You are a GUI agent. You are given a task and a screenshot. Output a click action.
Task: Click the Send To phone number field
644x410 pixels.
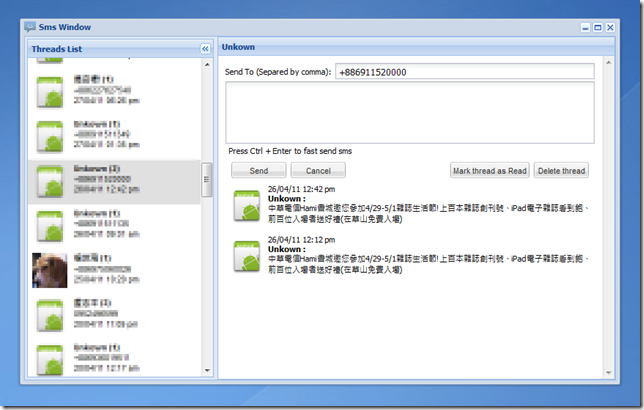coord(465,71)
